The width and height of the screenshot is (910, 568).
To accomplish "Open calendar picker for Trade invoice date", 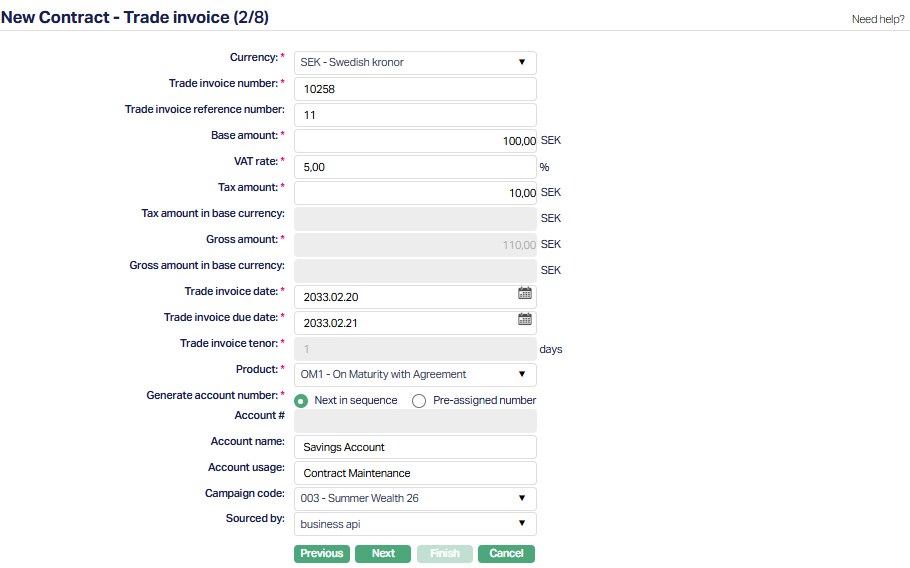I will point(525,294).
